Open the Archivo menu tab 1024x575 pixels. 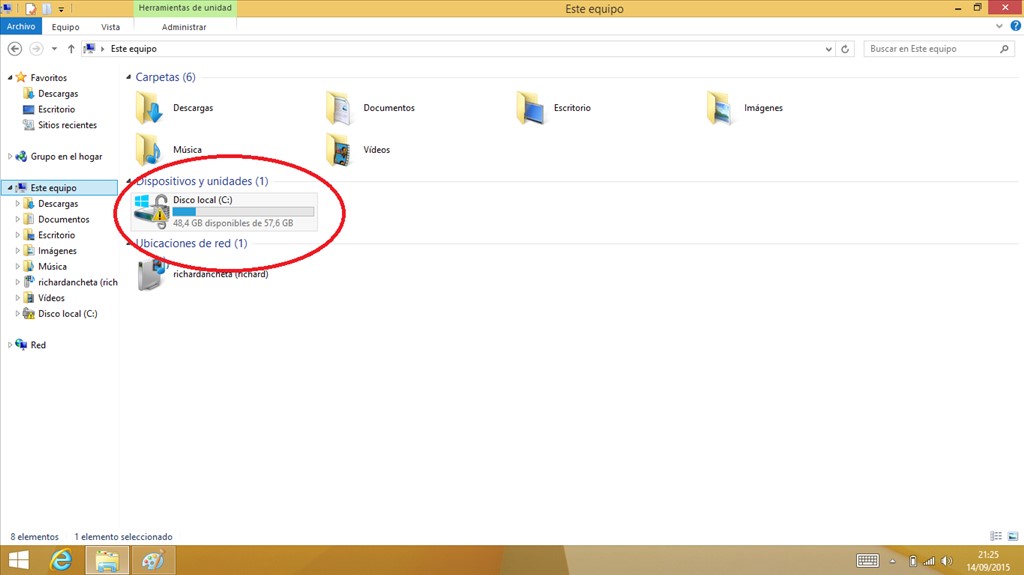coord(21,27)
